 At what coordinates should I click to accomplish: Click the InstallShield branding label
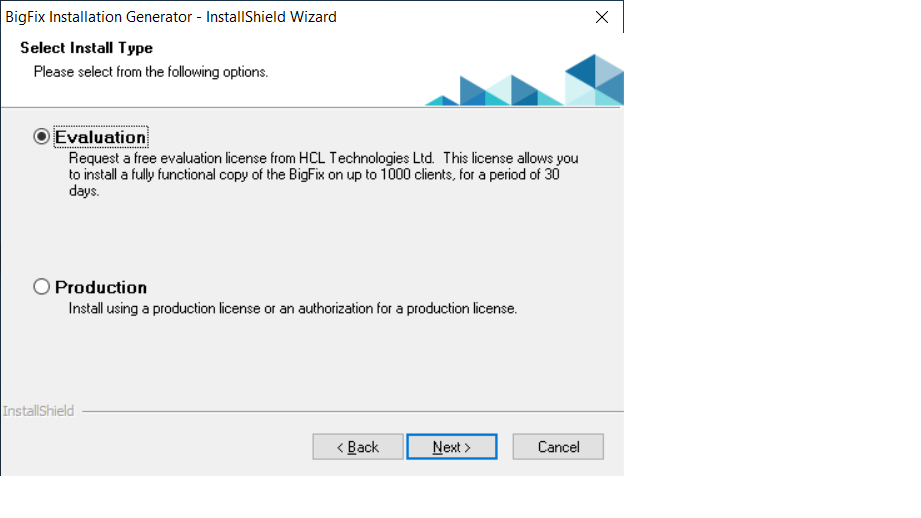[x=38, y=411]
